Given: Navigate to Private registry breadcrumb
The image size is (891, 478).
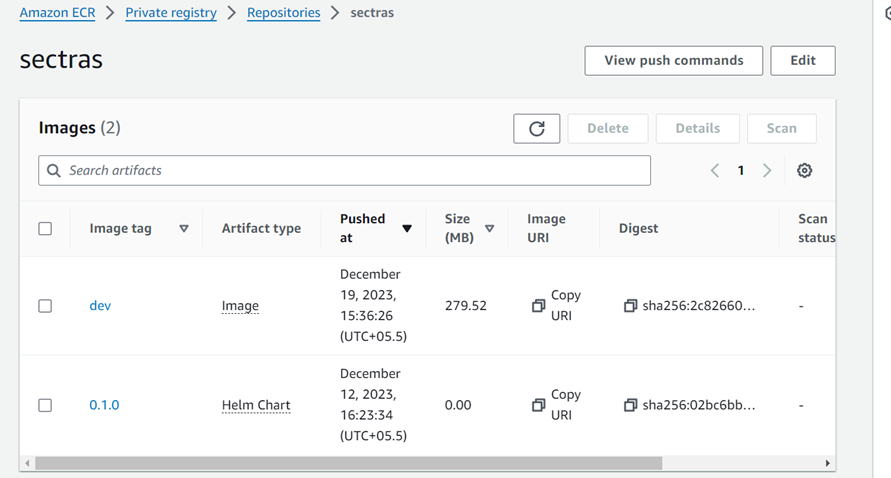Looking at the screenshot, I should 171,13.
